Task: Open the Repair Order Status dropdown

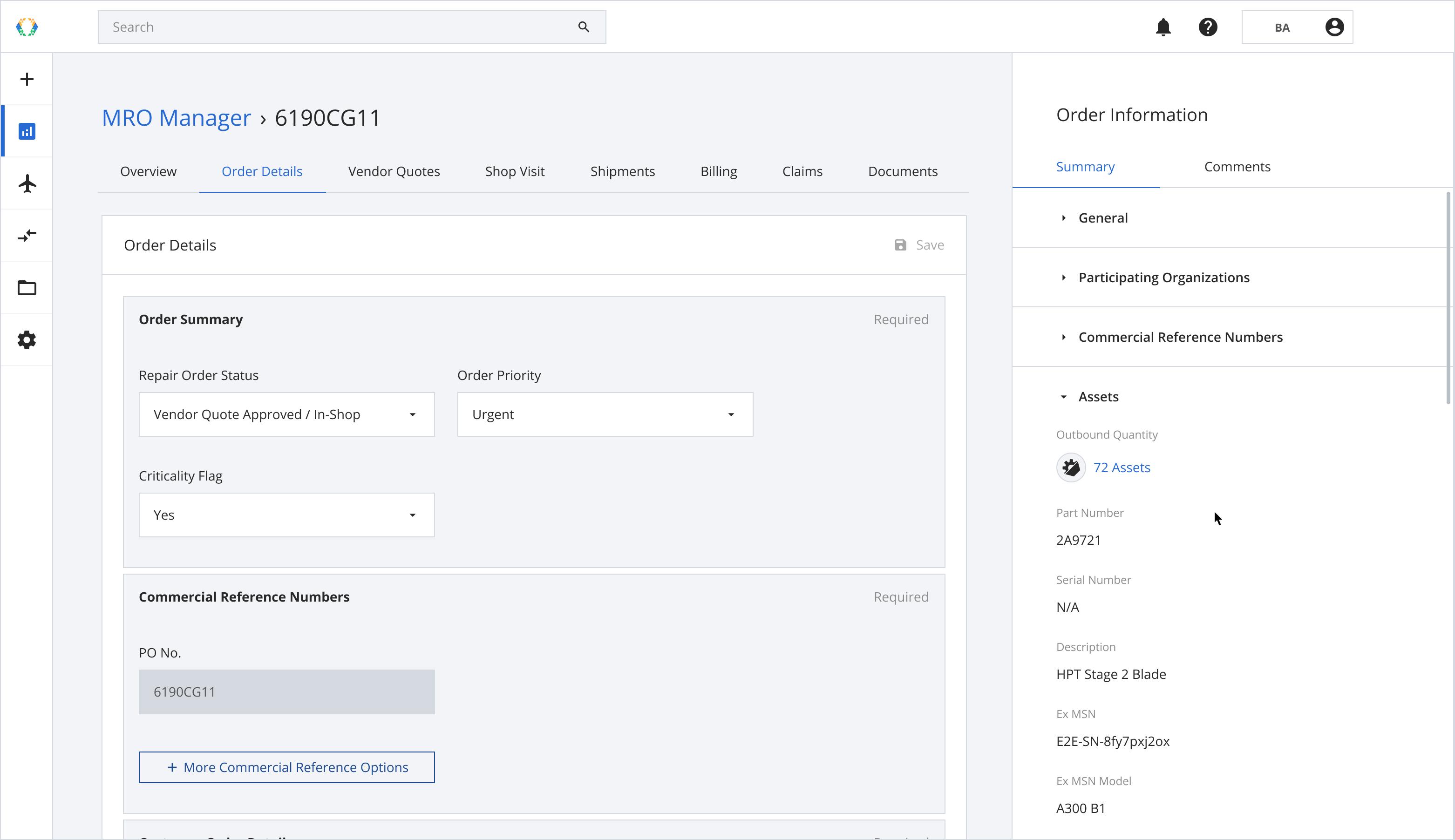Action: [x=286, y=414]
